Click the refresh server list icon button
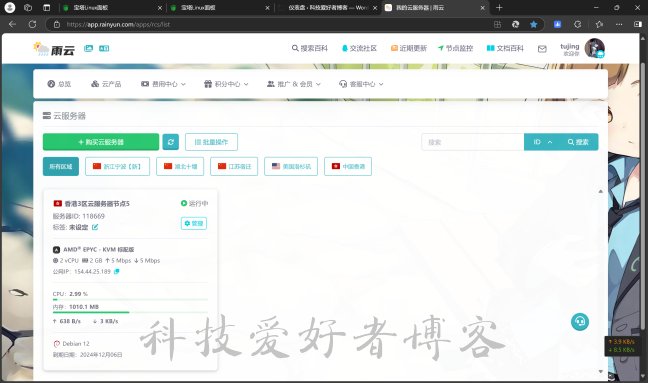This screenshot has width=648, height=383. tap(171, 142)
